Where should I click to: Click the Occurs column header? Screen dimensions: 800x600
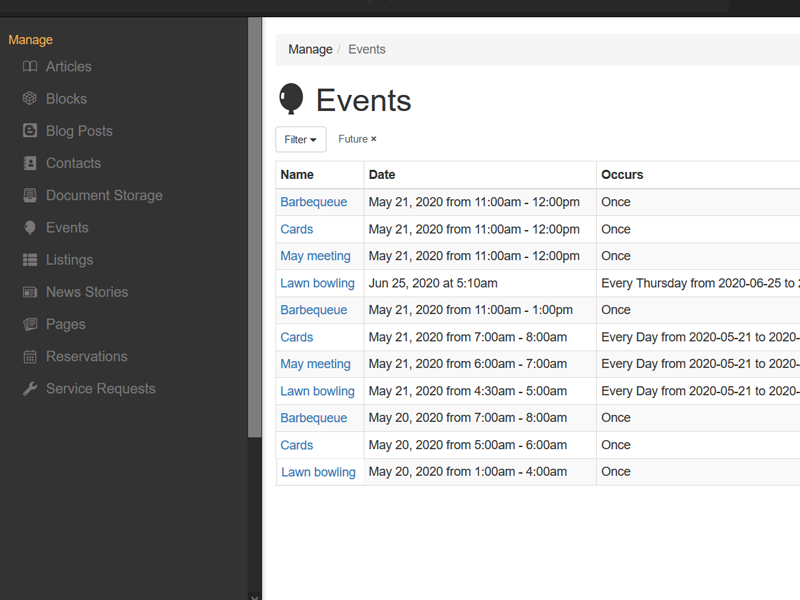coord(622,174)
